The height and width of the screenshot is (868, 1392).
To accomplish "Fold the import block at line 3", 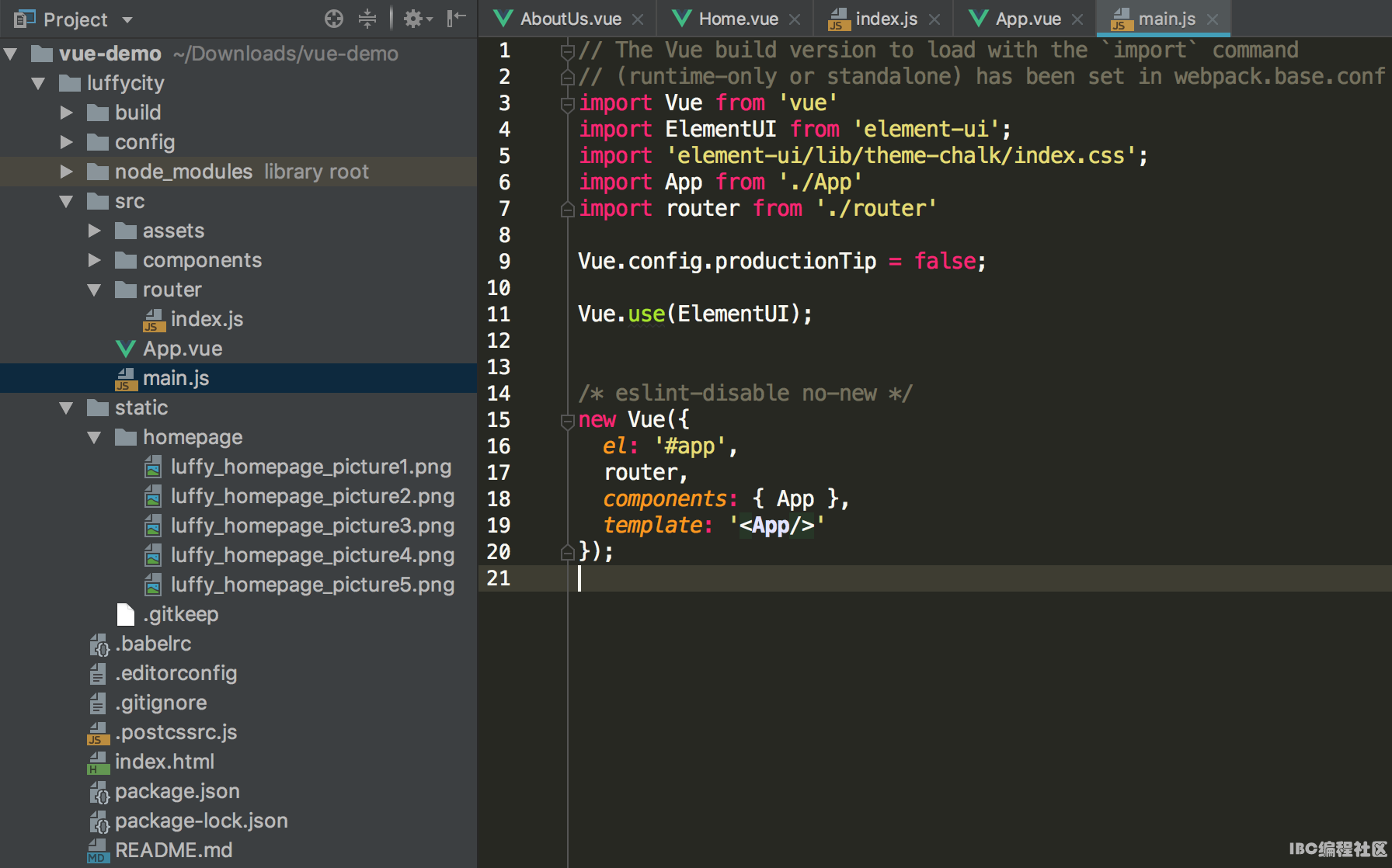I will (x=567, y=103).
